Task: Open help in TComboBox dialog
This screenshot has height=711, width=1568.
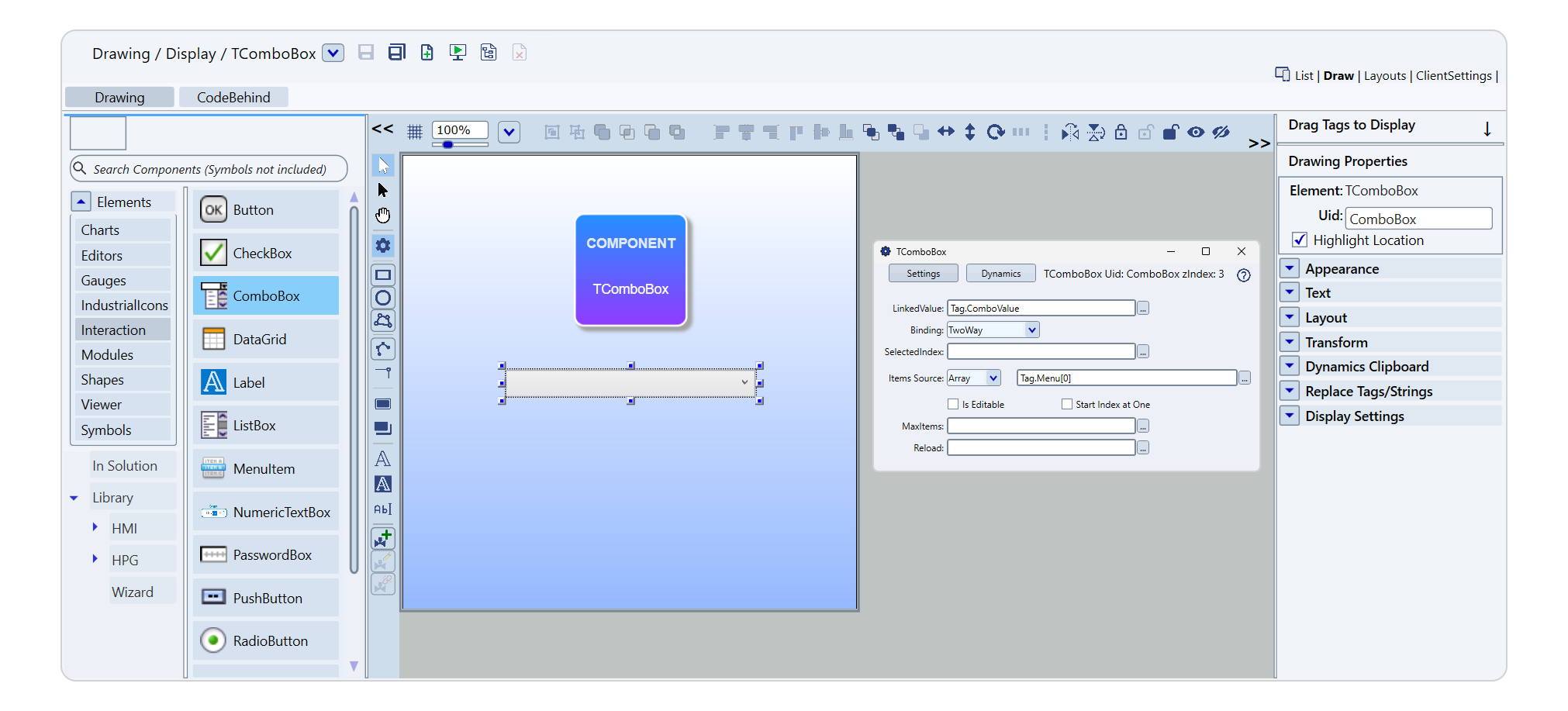Action: (x=1244, y=275)
